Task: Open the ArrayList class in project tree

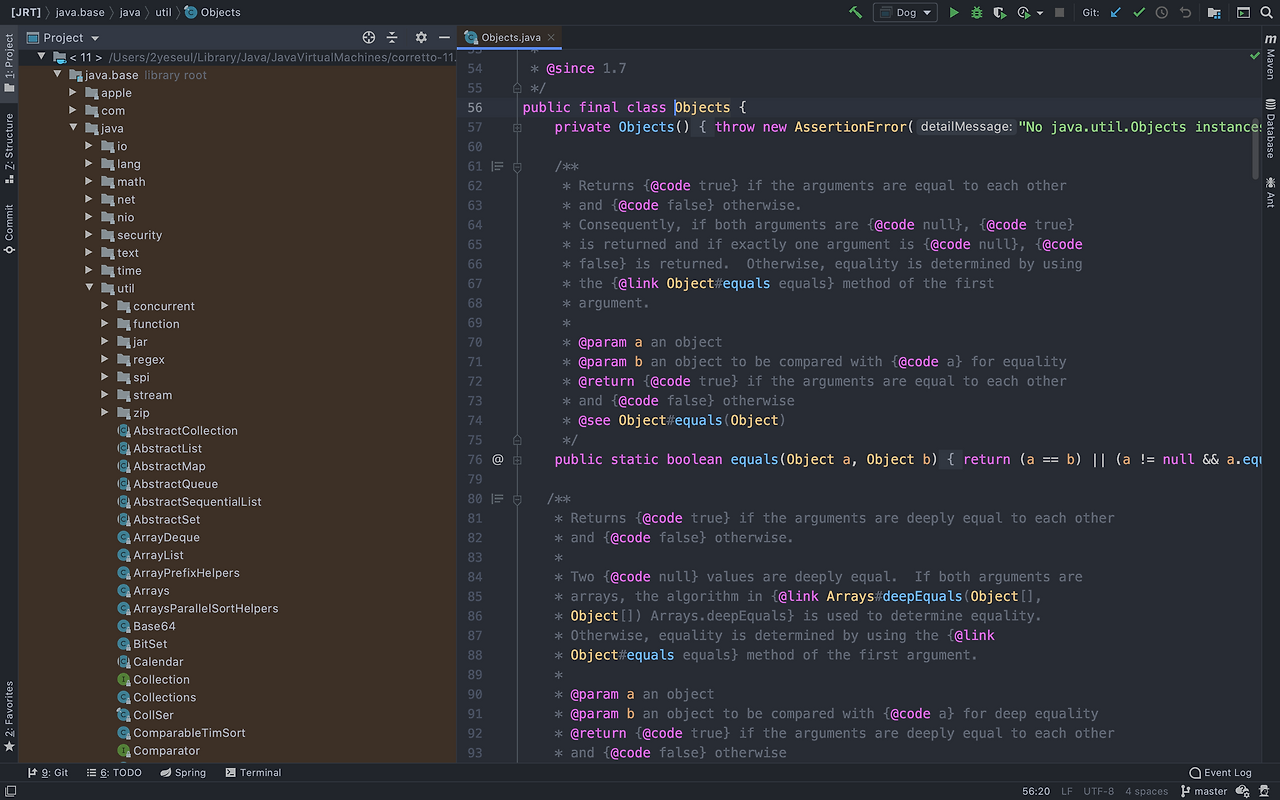Action: click(x=158, y=555)
